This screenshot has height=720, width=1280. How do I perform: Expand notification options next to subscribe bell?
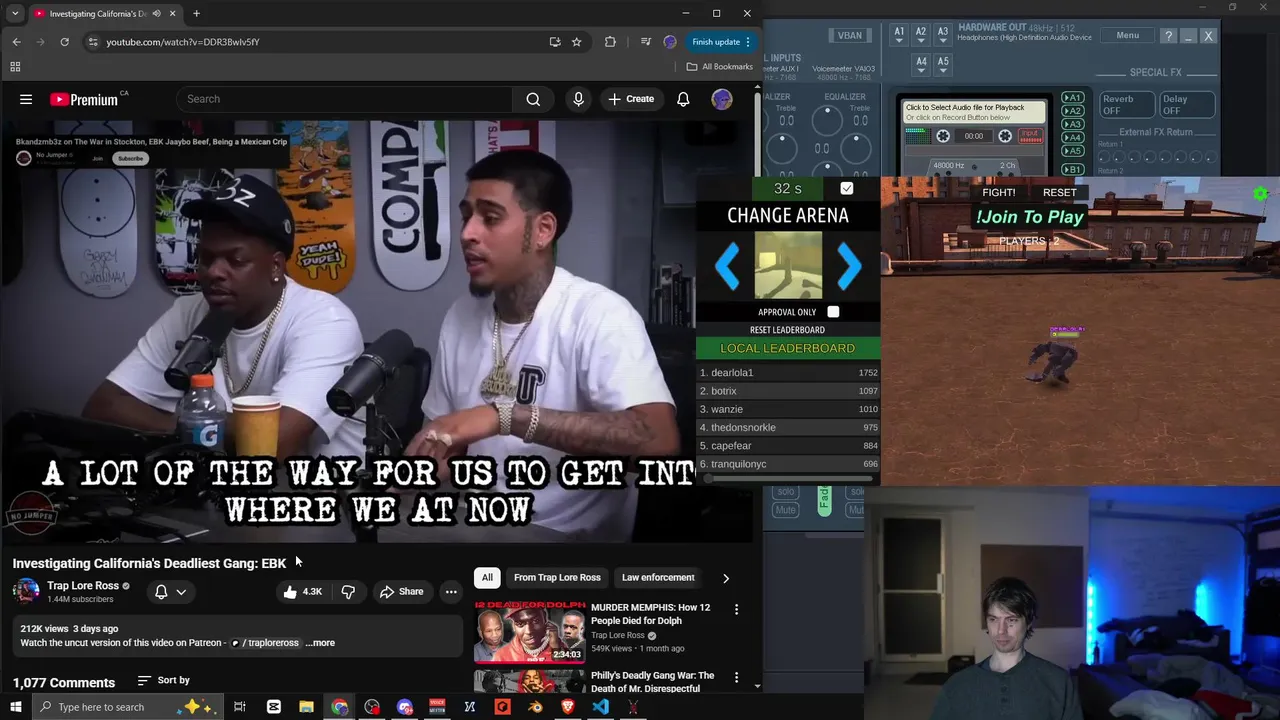point(181,592)
